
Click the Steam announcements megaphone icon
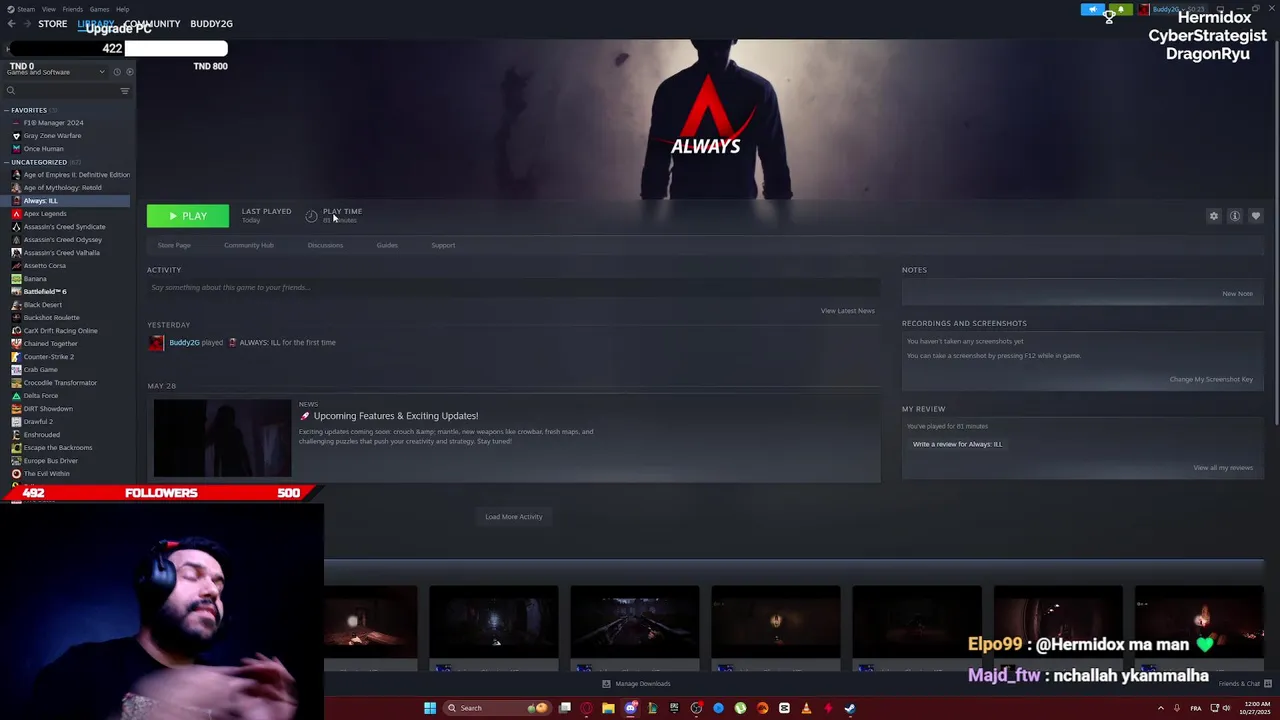coord(1093,10)
